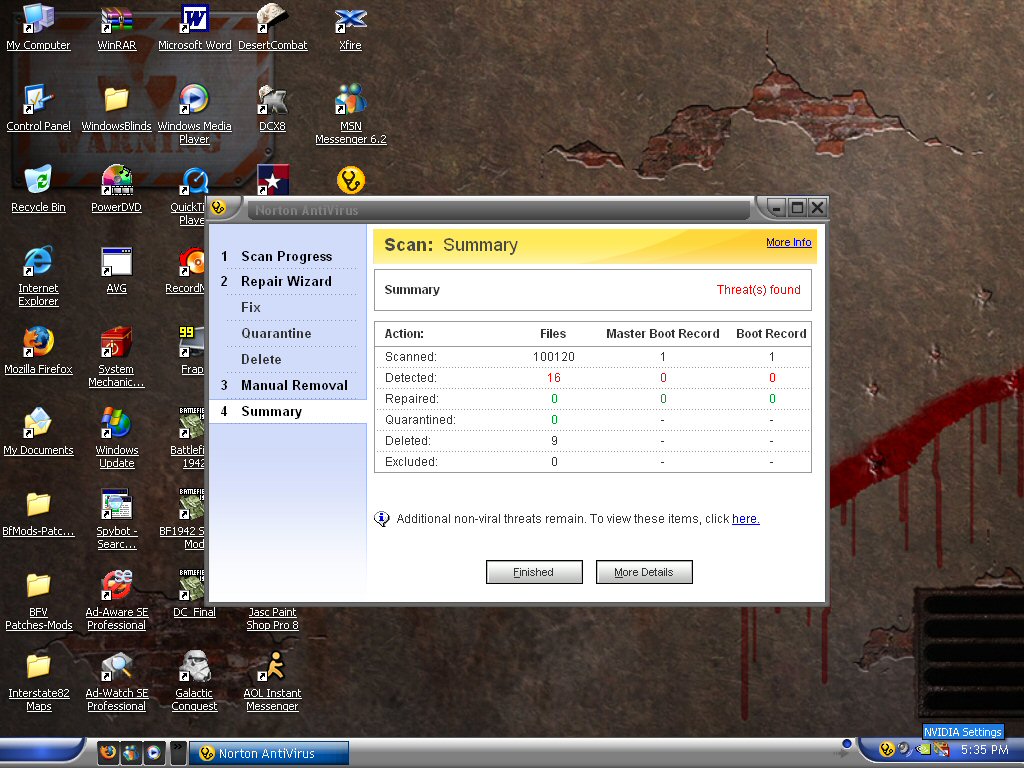The image size is (1024, 768).
Task: Open the BfMods-Patc... folder on the desktop
Action: [x=38, y=513]
